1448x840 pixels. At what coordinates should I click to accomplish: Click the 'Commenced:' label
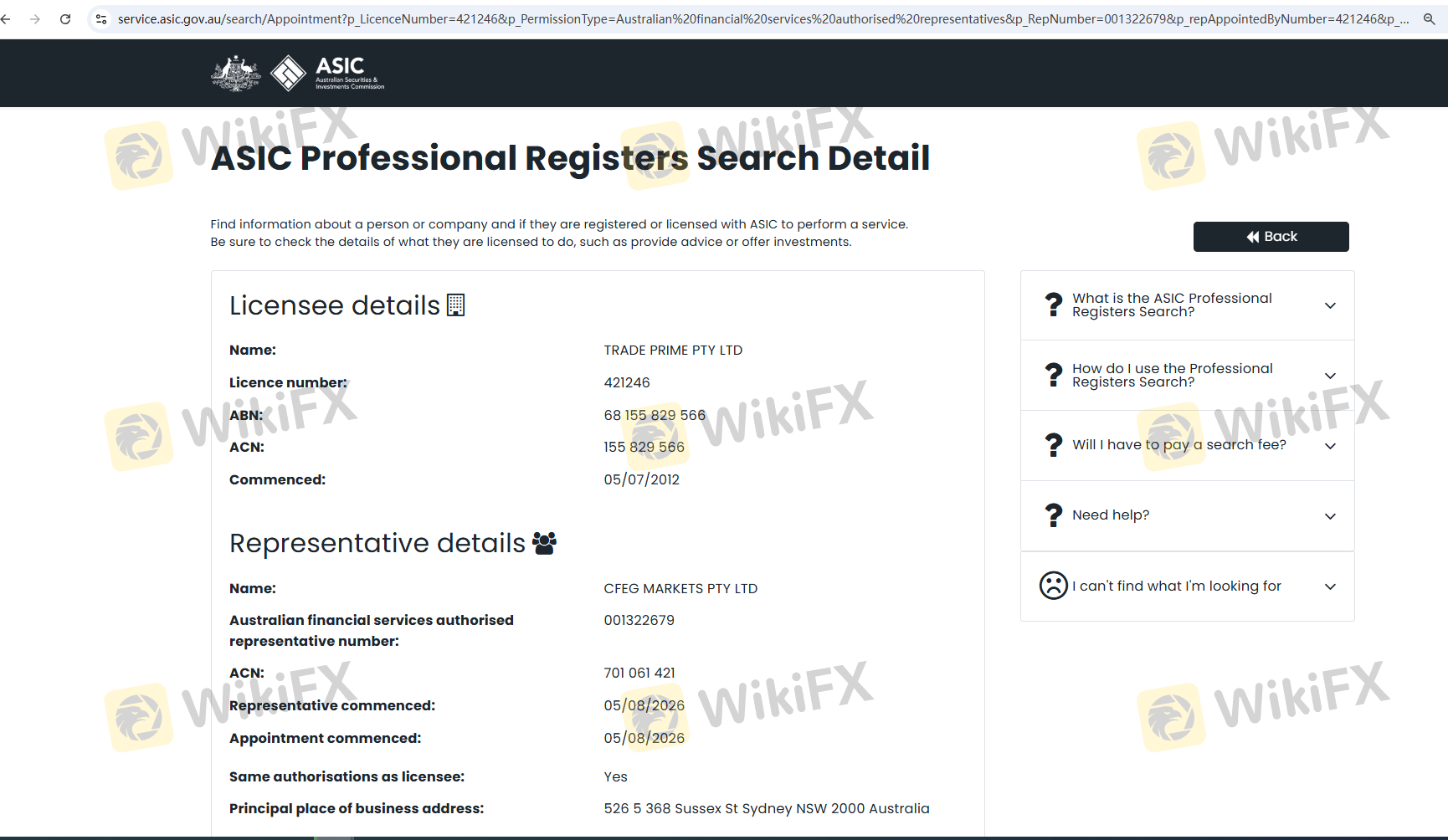[277, 479]
